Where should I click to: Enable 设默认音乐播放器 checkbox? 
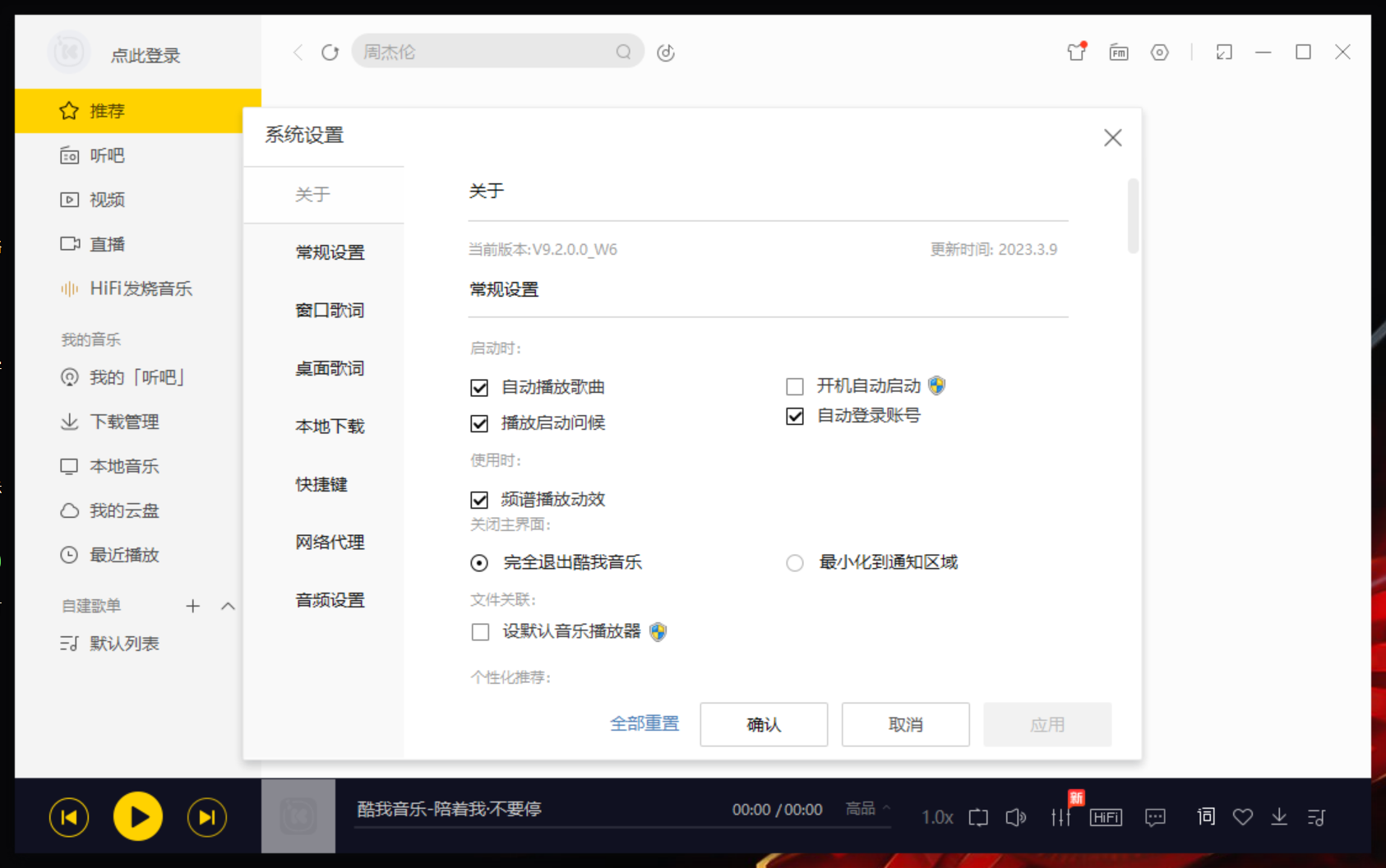(x=481, y=632)
